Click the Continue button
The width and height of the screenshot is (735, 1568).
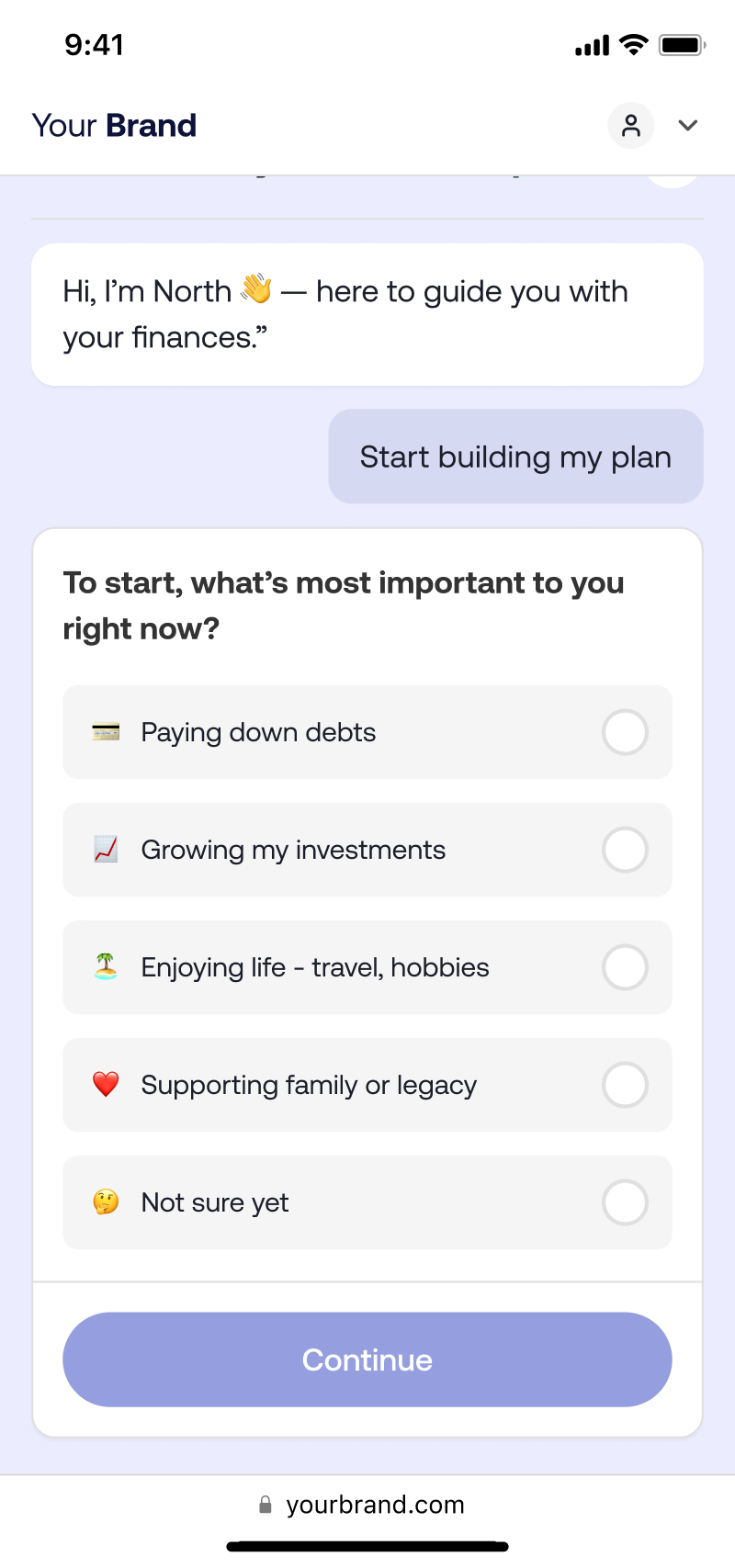367,1359
